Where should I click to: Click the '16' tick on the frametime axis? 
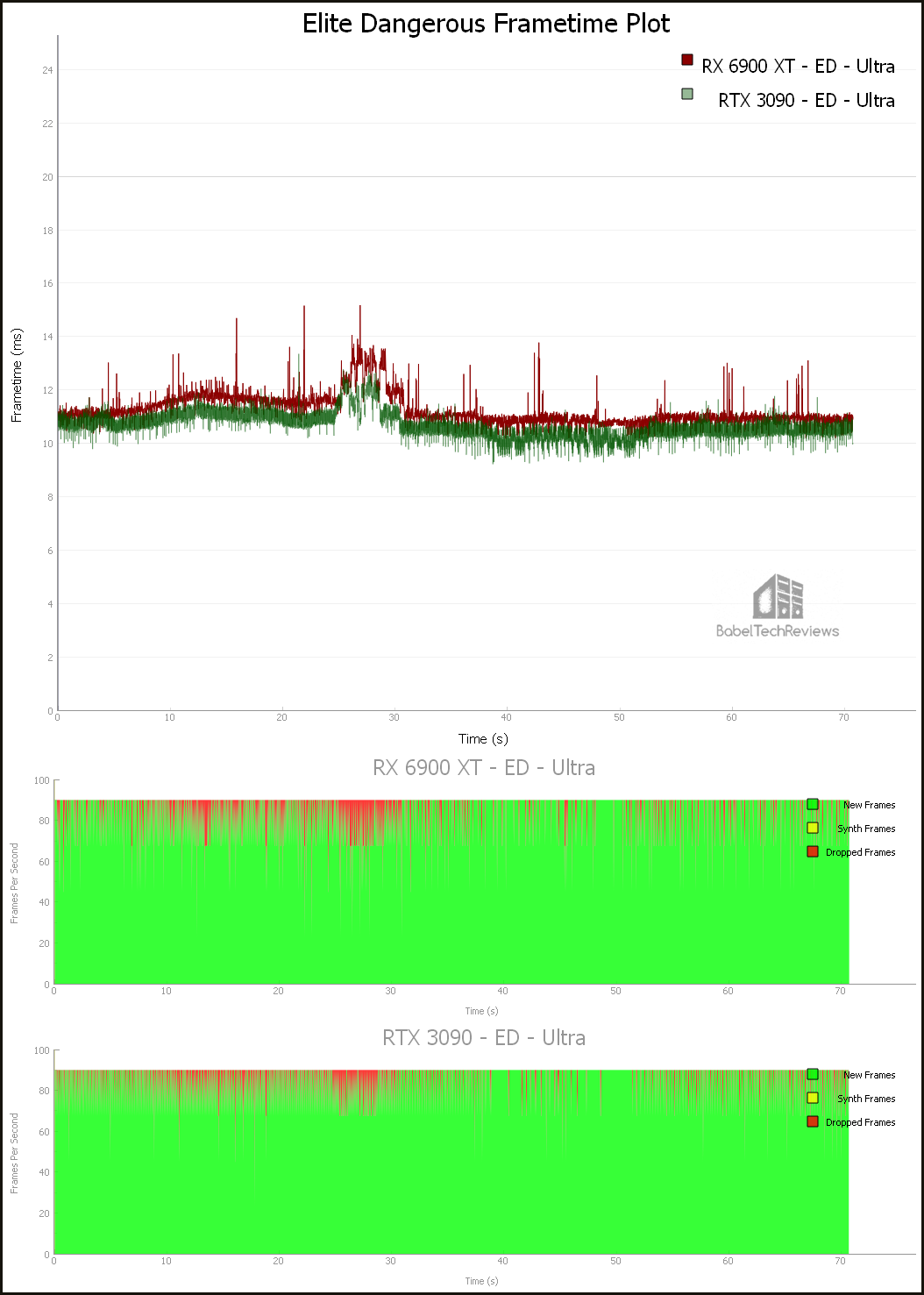click(x=47, y=284)
